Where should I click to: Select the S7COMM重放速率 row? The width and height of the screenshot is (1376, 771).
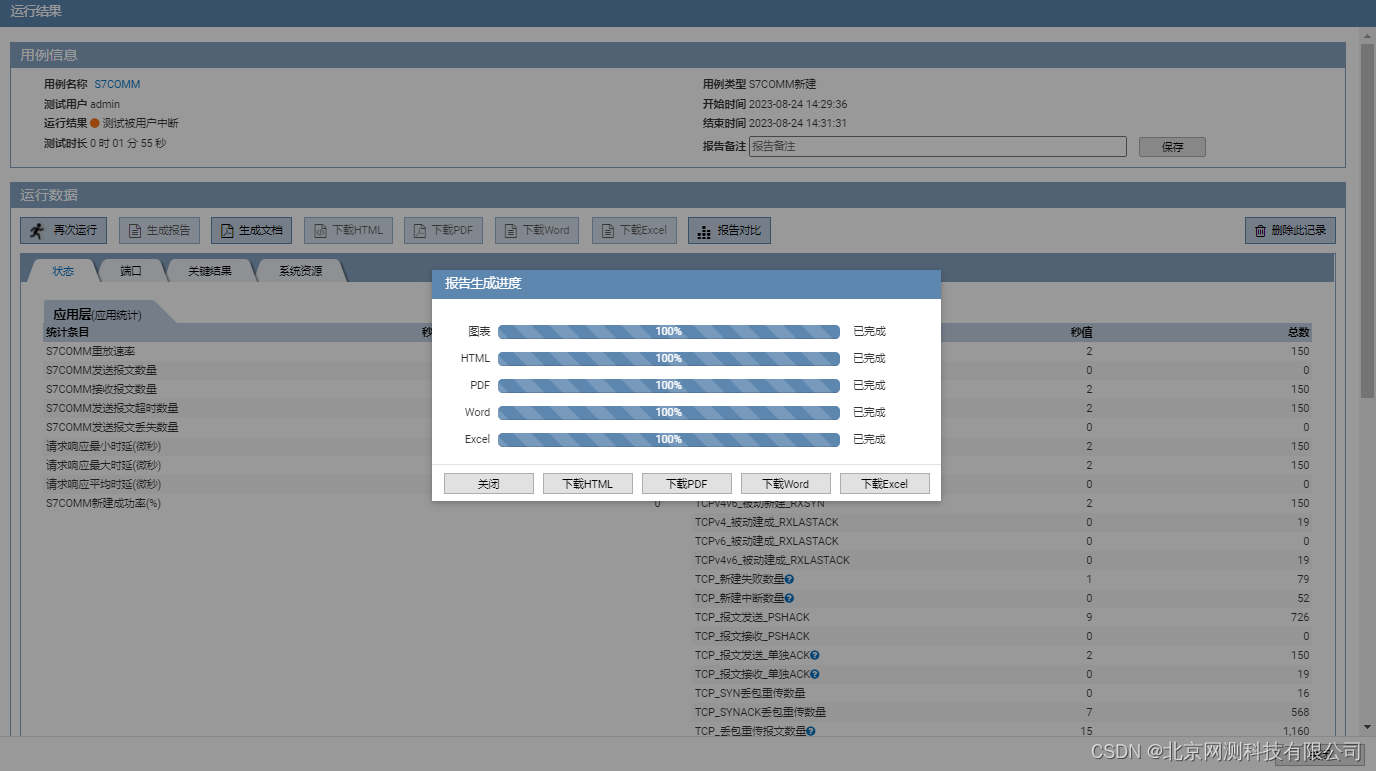pyautogui.click(x=353, y=351)
